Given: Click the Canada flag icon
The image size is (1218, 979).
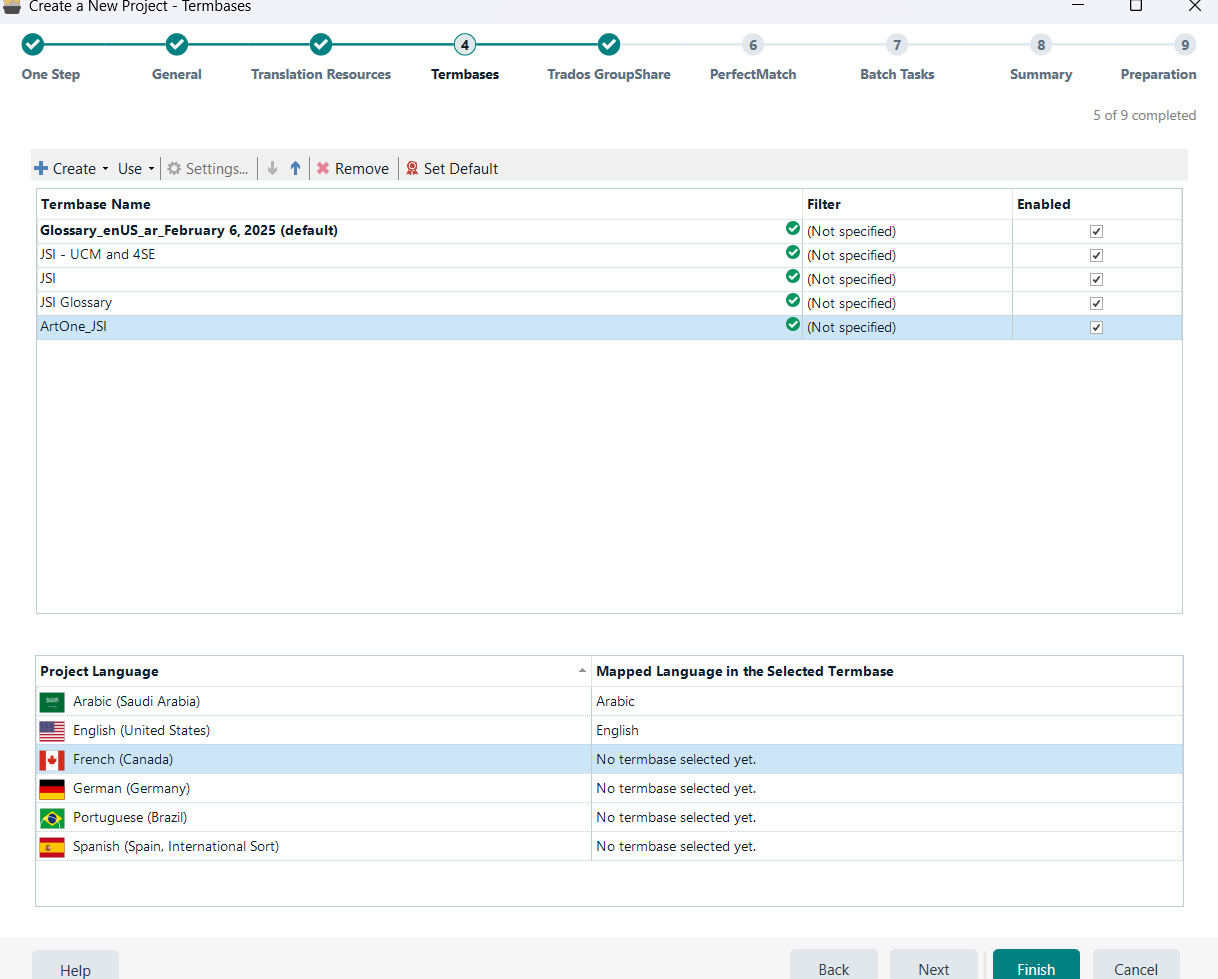Looking at the screenshot, I should tap(52, 760).
